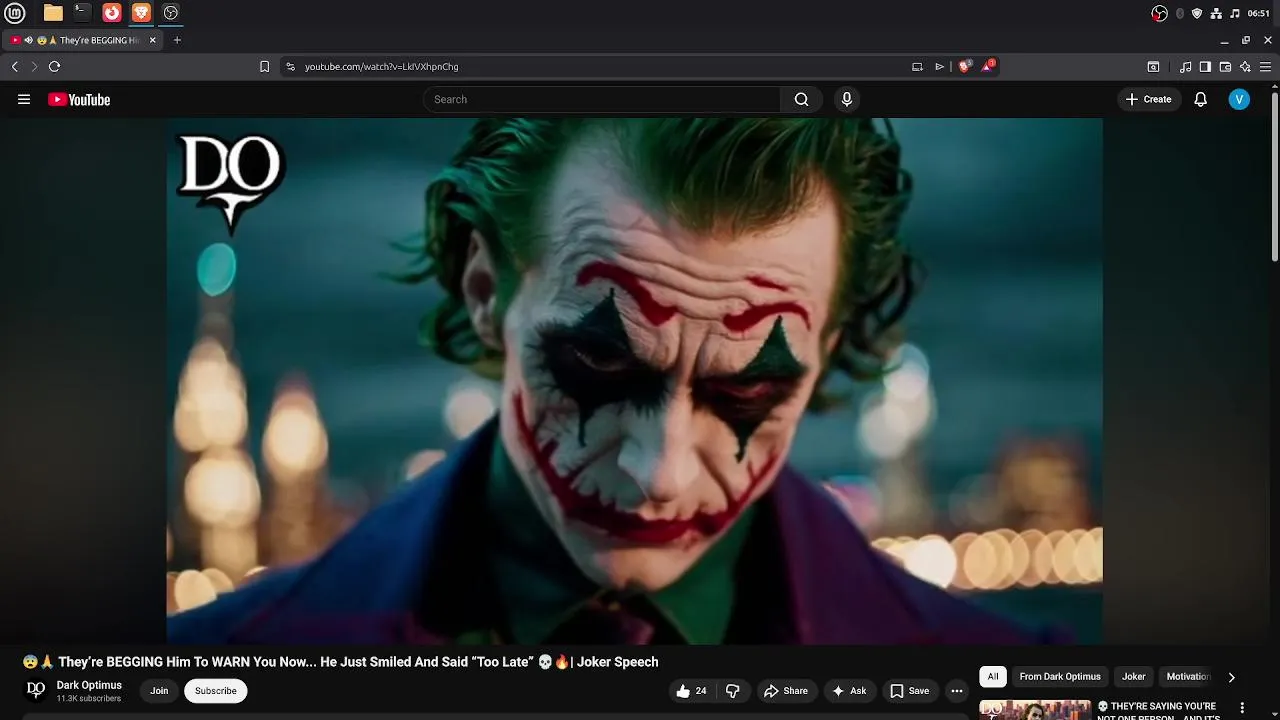Viewport: 1280px width, 720px height.
Task: Open options menu for THEY'RE SAYING YOU'RE video
Action: [1243, 708]
